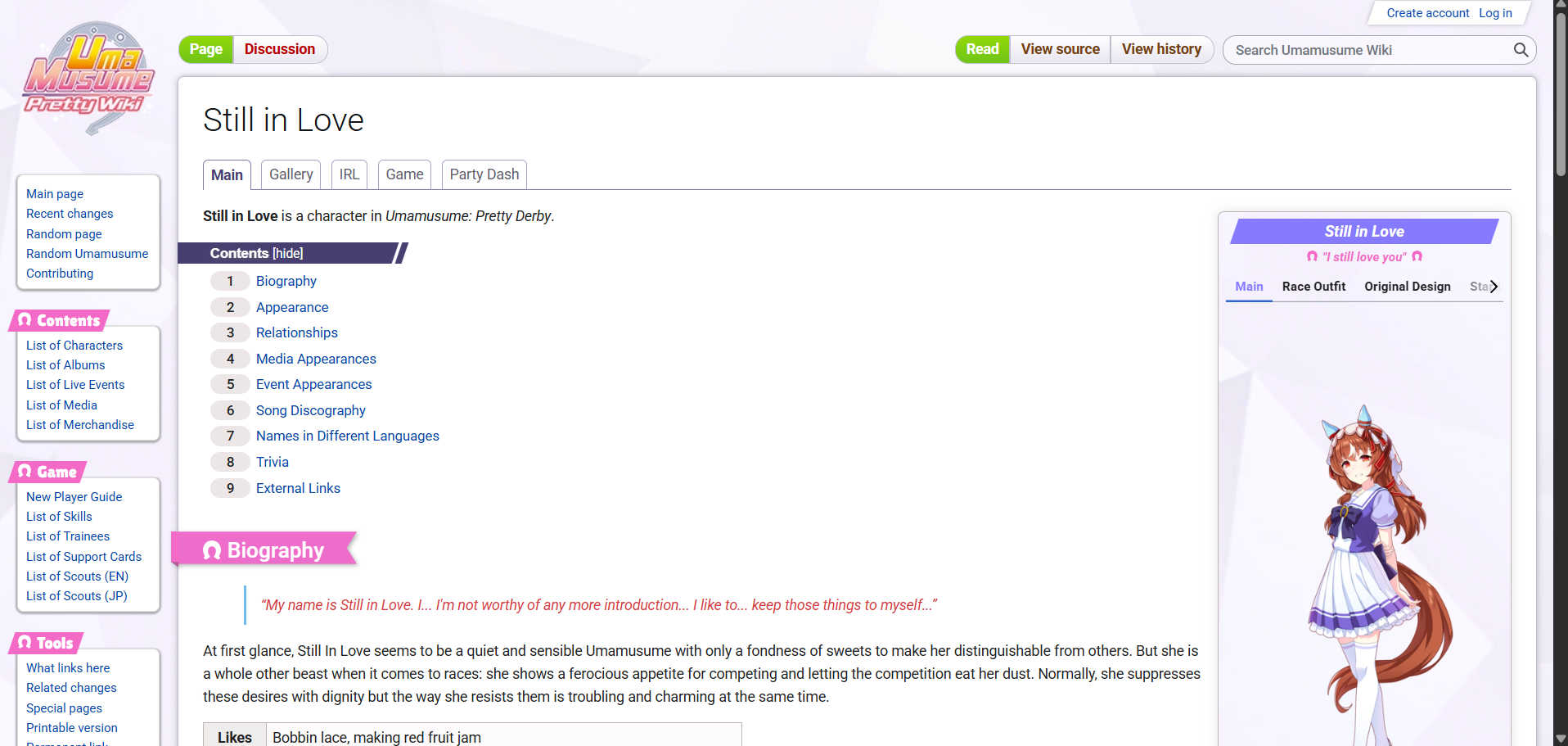Viewport: 1568px width, 746px height.
Task: Jump to Names in Different Languages
Action: (x=348, y=436)
